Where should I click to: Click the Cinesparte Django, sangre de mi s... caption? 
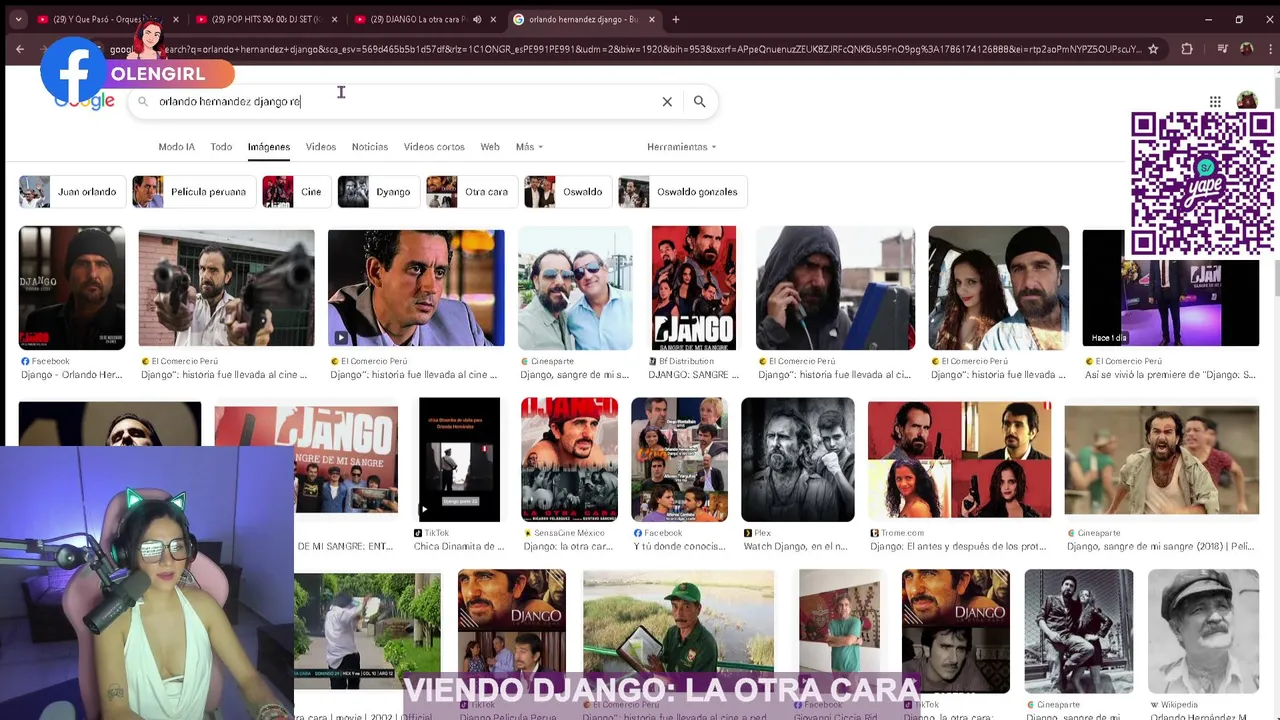tap(575, 375)
